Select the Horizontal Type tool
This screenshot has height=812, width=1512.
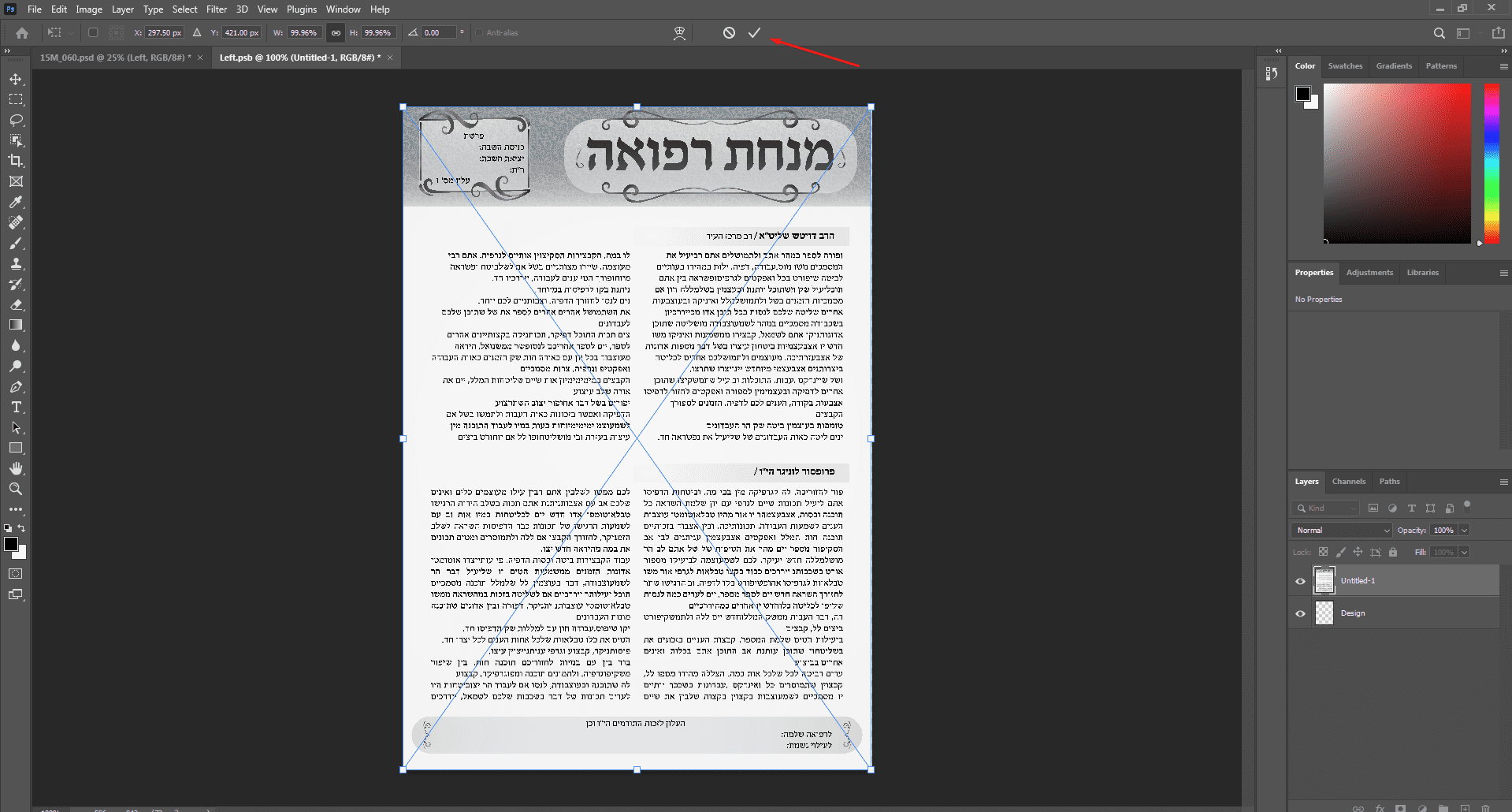[16, 408]
